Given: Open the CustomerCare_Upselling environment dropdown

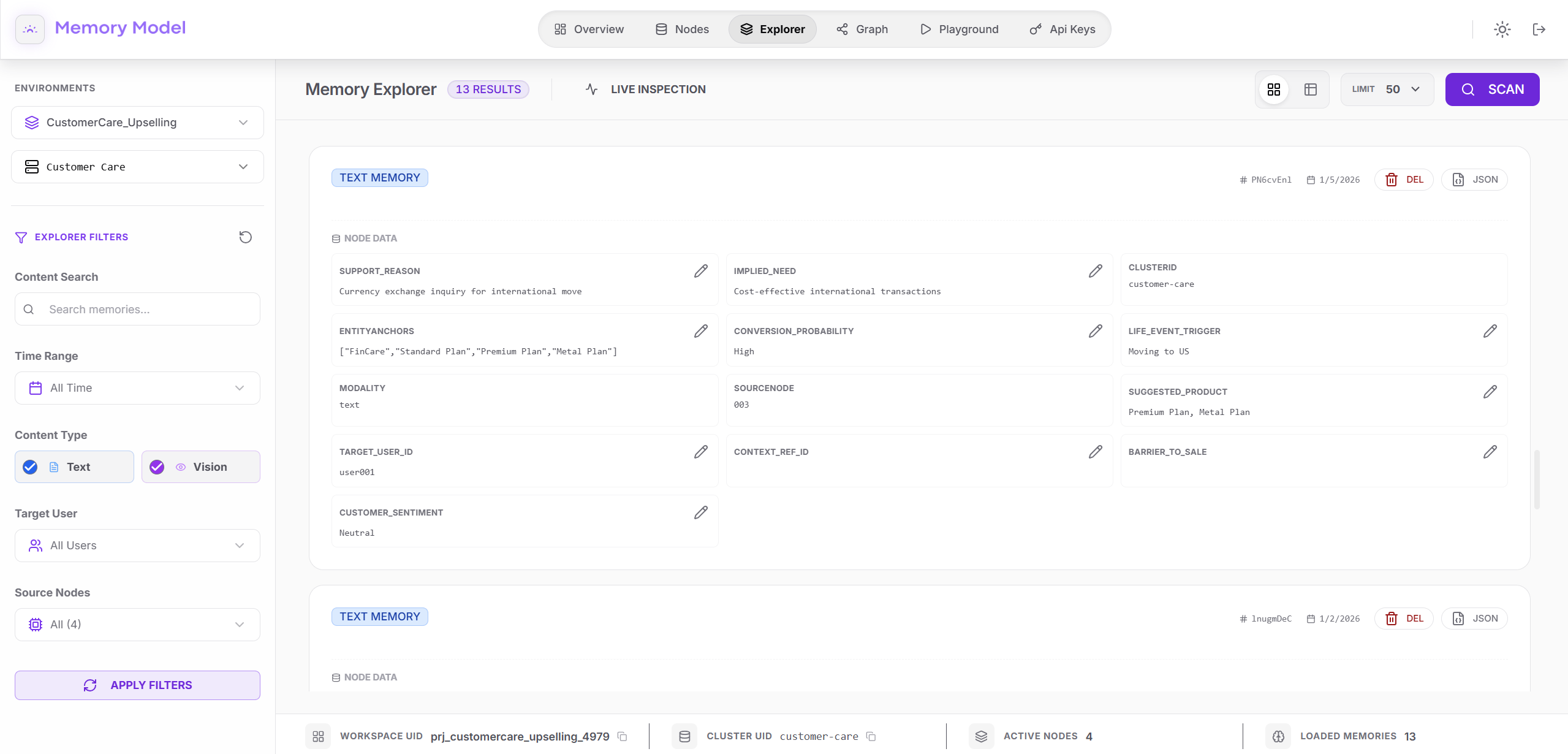Looking at the screenshot, I should (137, 123).
